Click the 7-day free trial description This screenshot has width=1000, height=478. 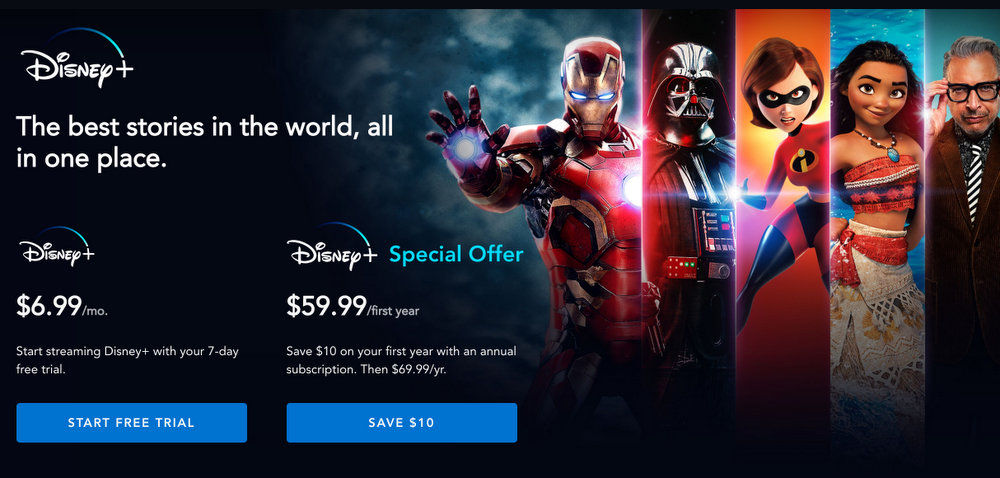pyautogui.click(x=128, y=360)
